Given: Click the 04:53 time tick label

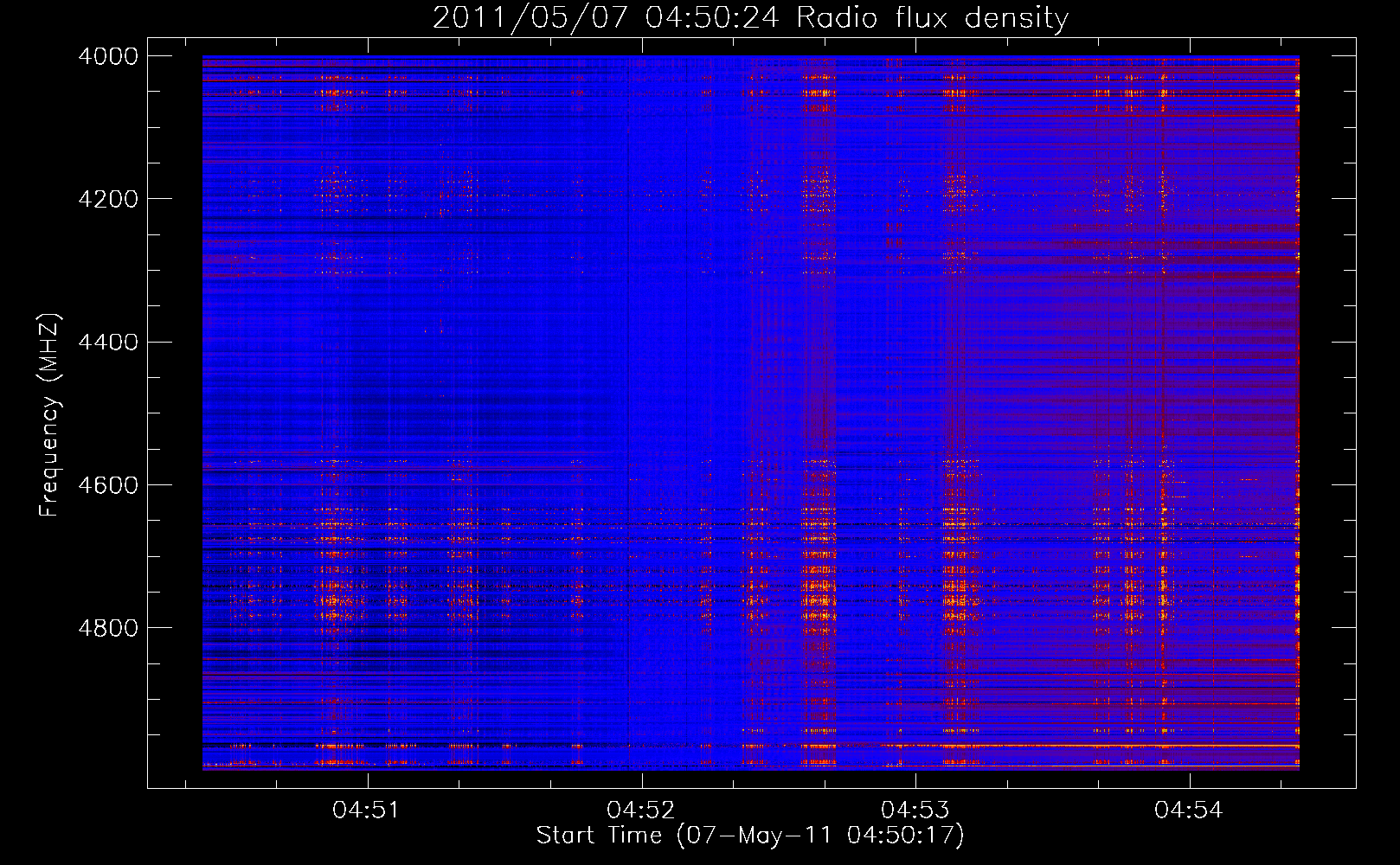Looking at the screenshot, I should click(x=915, y=810).
